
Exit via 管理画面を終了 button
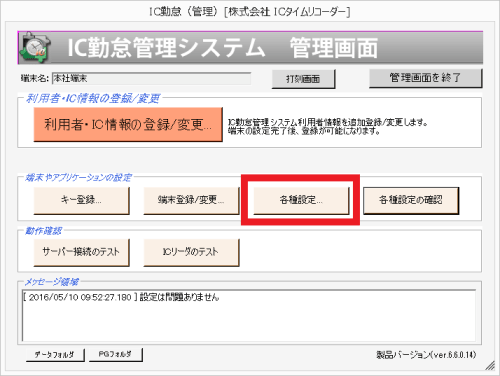point(425,78)
